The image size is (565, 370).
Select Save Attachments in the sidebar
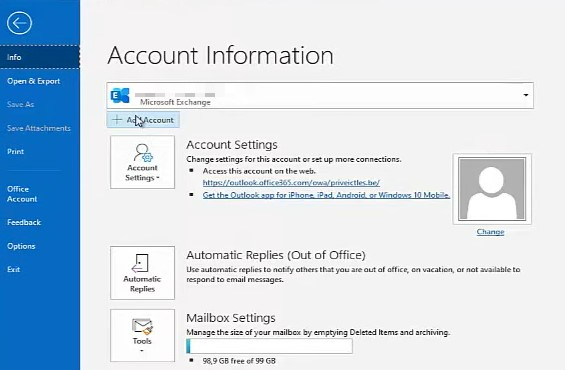[x=39, y=128]
